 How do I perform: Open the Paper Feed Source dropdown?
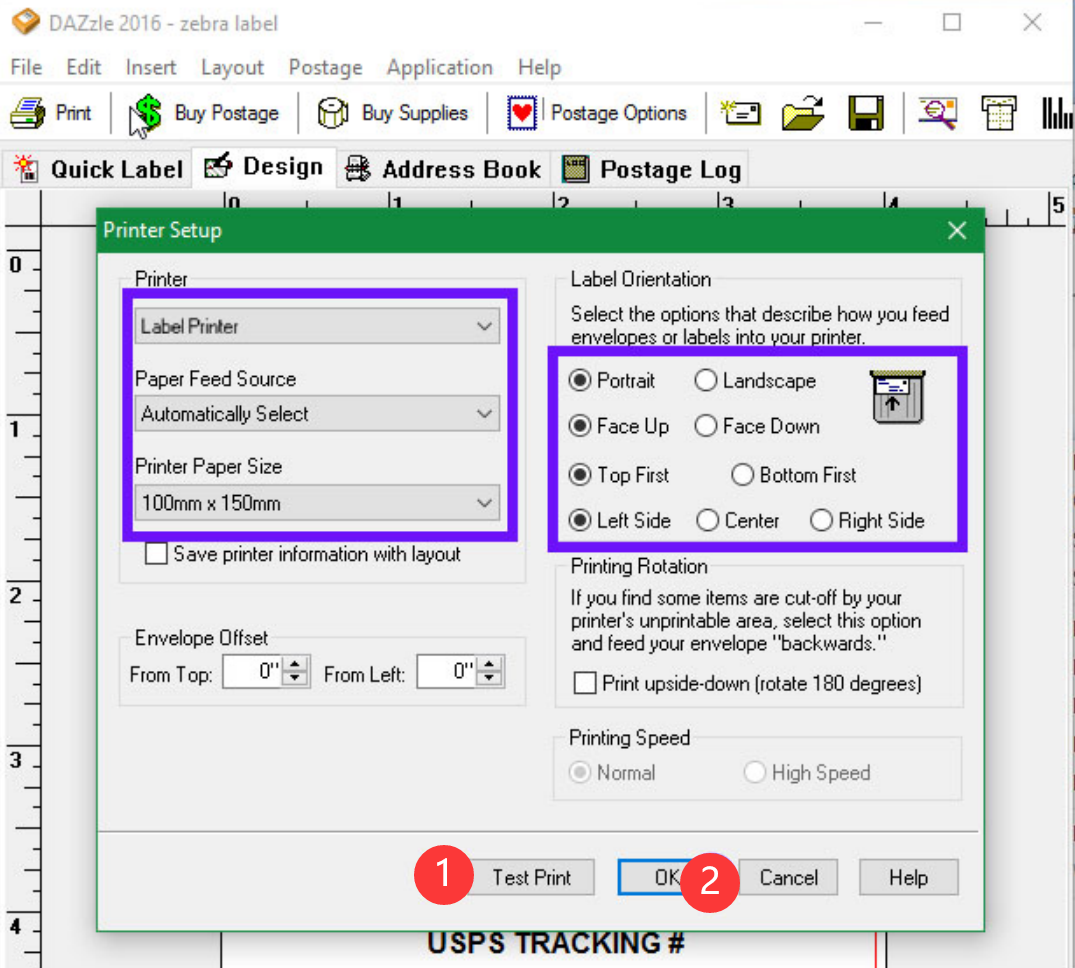(317, 414)
